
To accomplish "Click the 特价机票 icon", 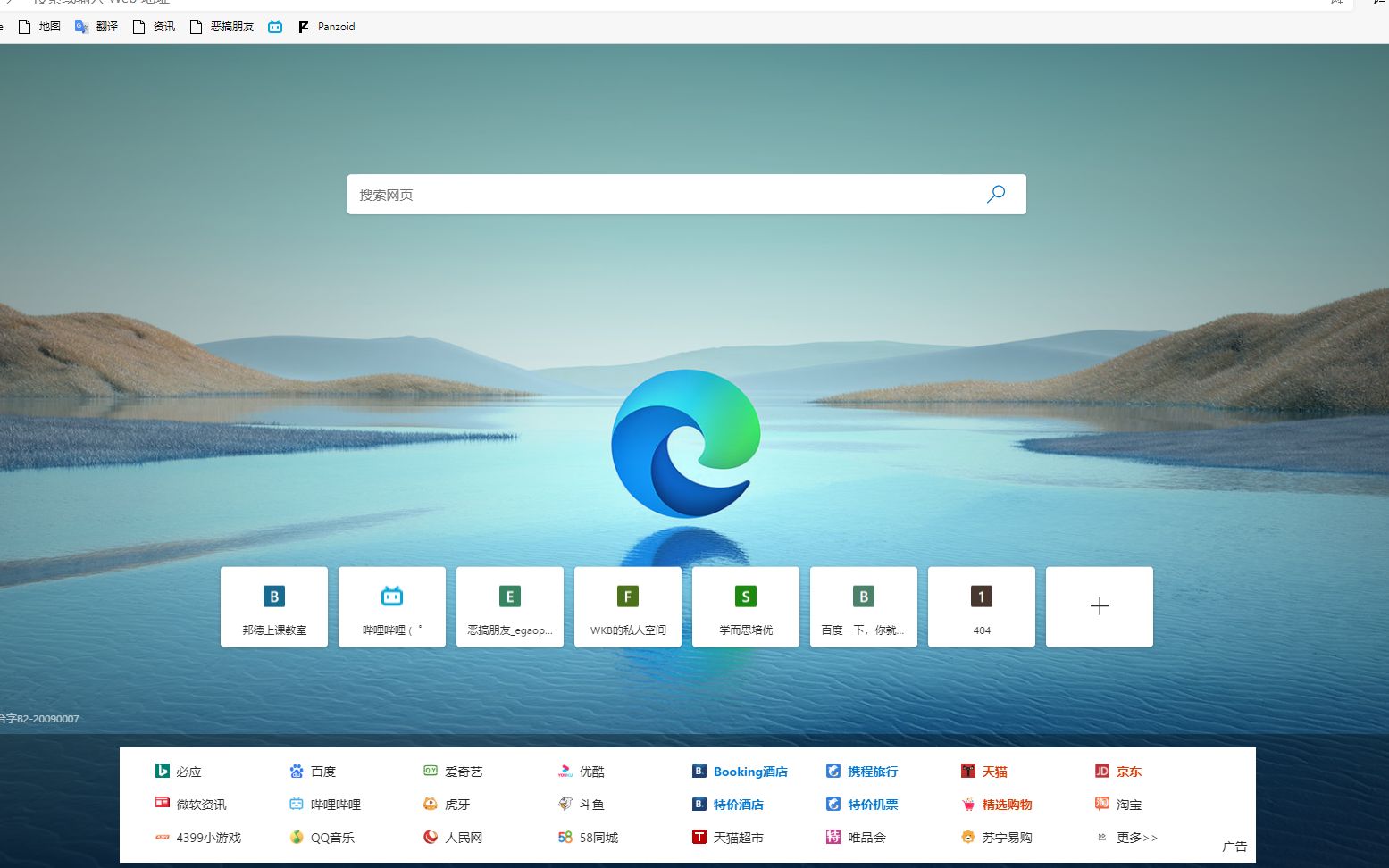I will click(833, 804).
